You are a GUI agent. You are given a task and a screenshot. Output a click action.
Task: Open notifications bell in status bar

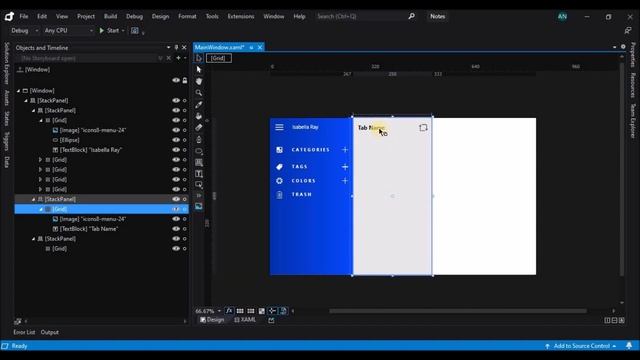(629, 346)
